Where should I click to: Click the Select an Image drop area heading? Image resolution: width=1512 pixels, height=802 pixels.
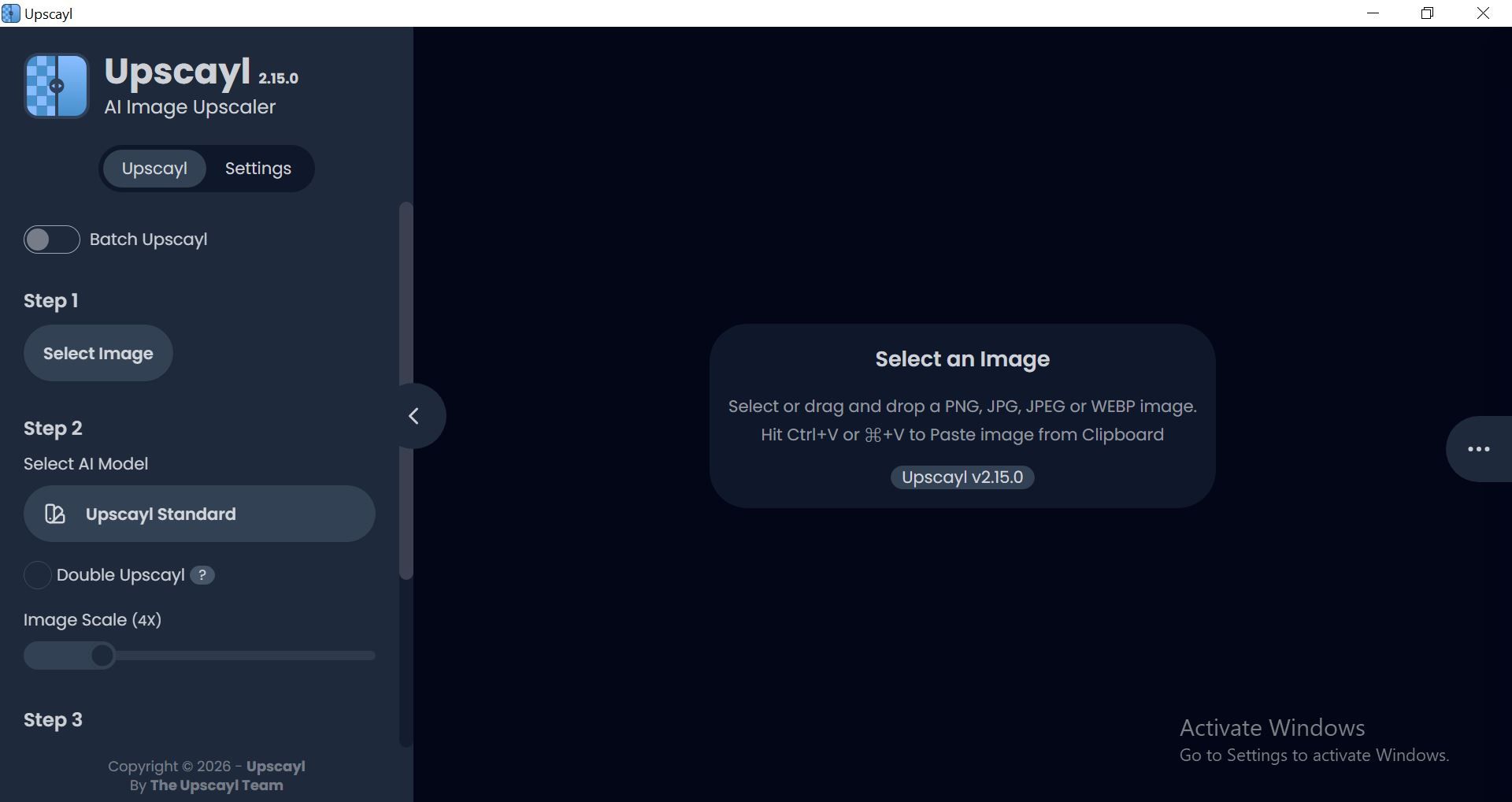(962, 359)
